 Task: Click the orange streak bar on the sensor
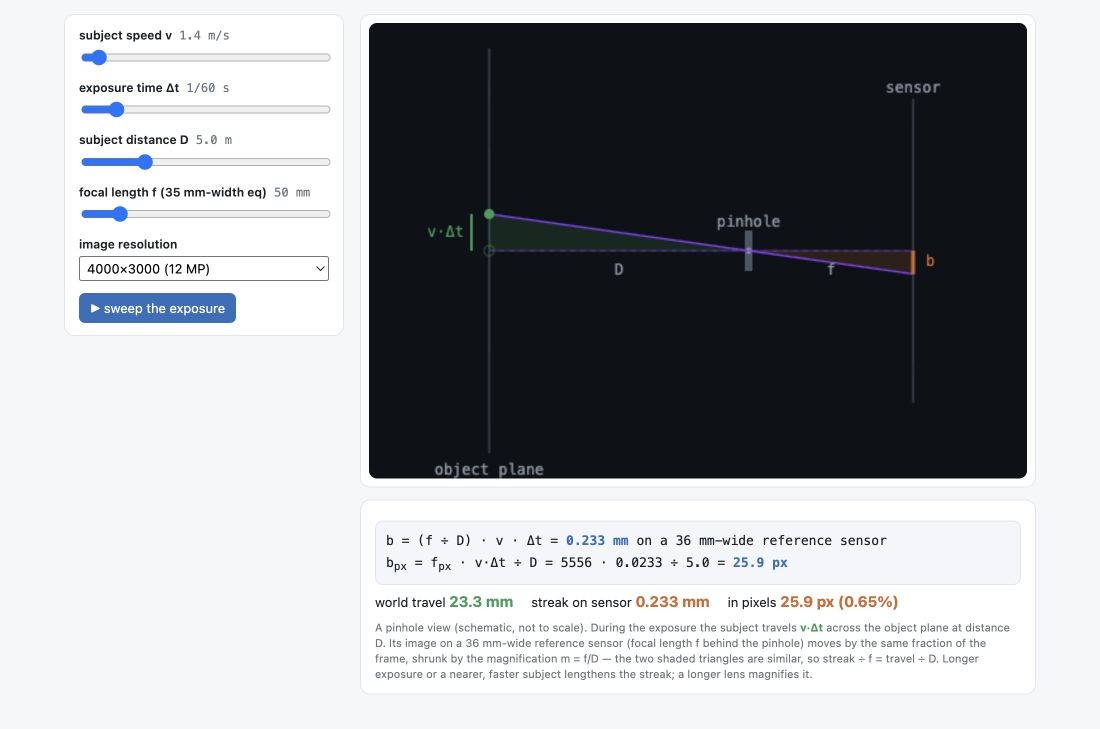coord(913,262)
